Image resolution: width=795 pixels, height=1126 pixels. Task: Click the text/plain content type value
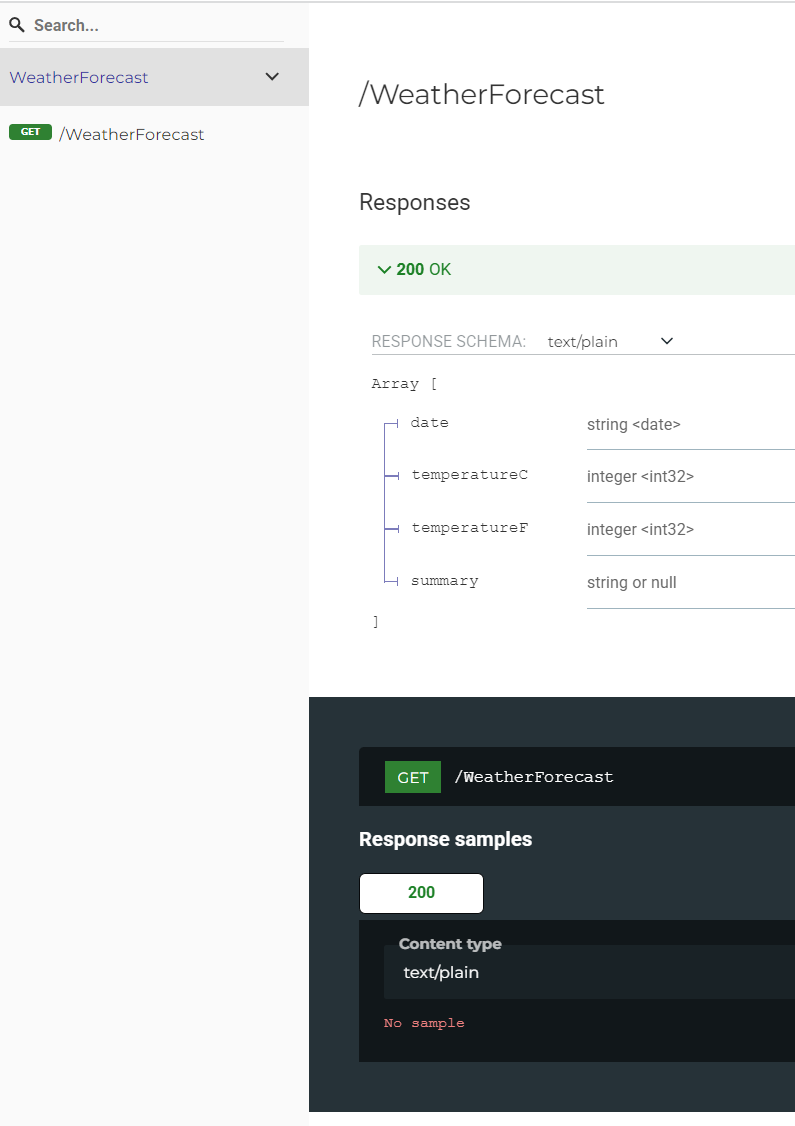441,973
